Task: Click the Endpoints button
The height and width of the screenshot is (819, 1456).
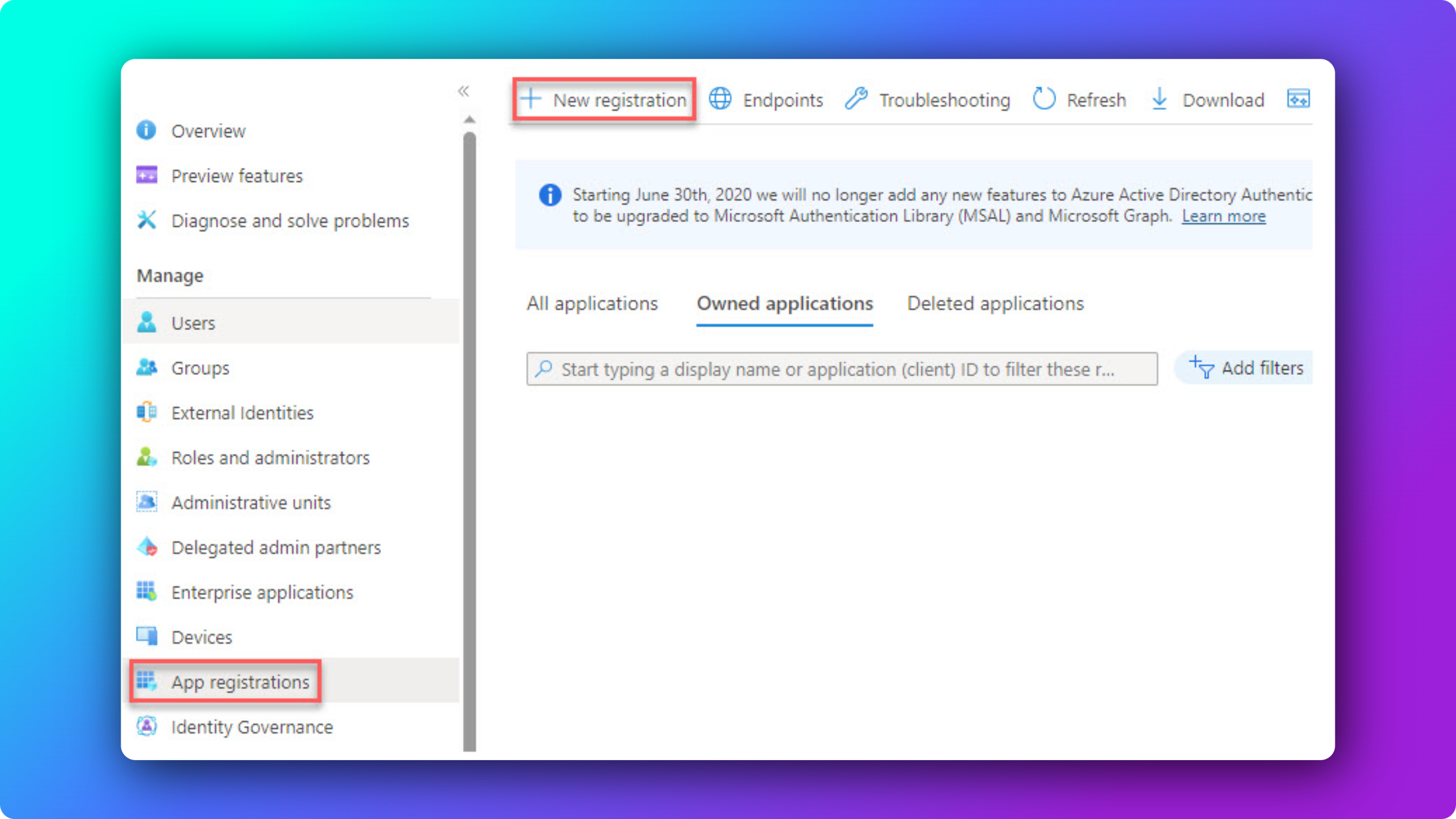Action: 766,99
